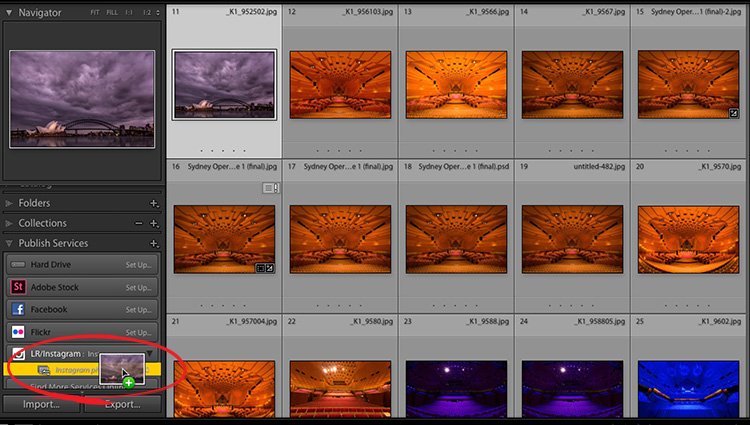This screenshot has height=425, width=750.
Task: Select photo 23 purple hall thumbnail
Action: pyautogui.click(x=456, y=389)
